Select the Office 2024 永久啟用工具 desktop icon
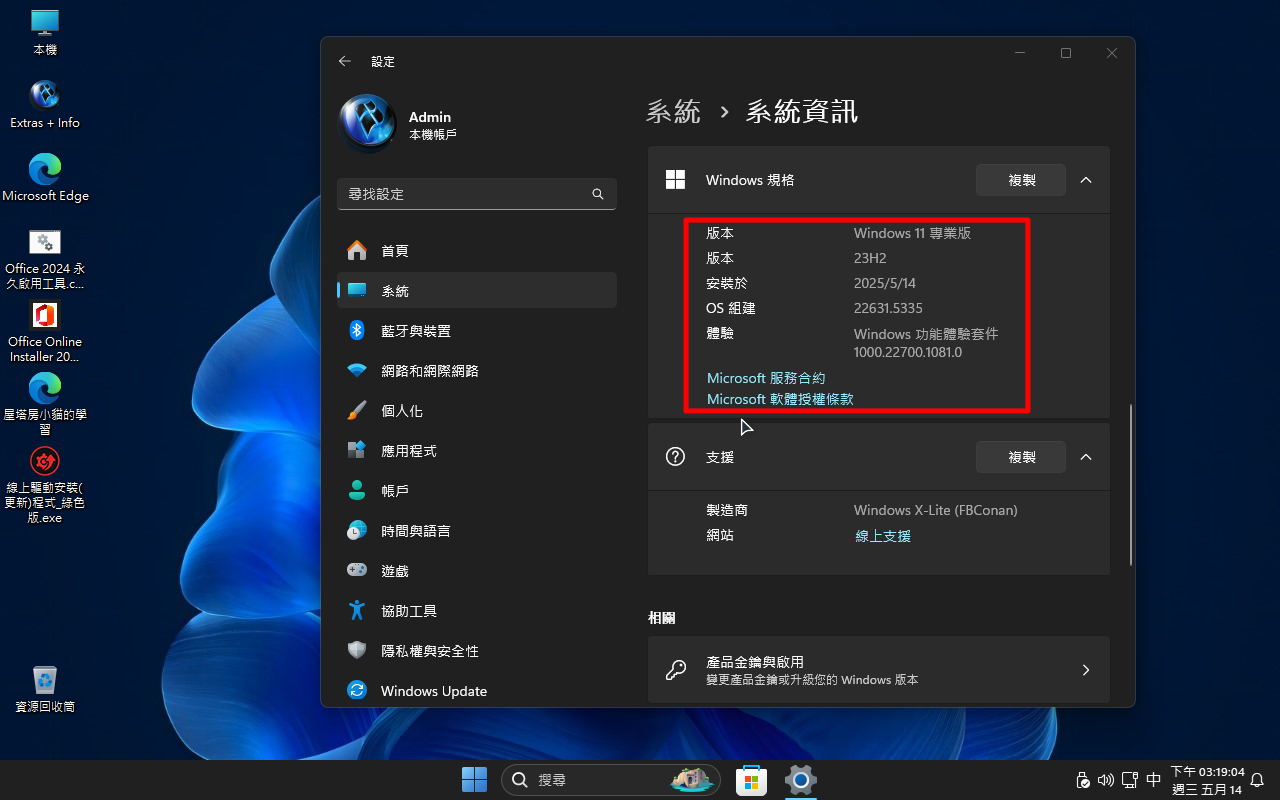Viewport: 1280px width, 800px height. [45, 258]
